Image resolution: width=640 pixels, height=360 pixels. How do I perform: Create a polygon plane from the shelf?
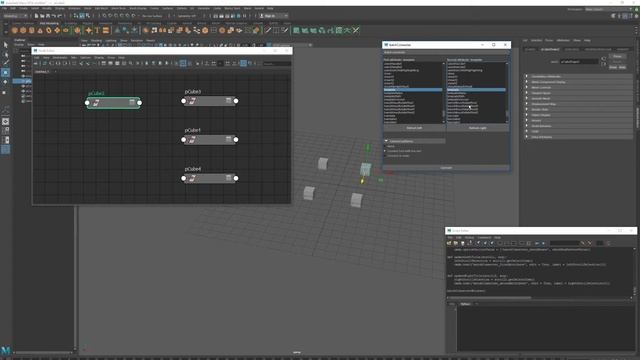(x=57, y=30)
